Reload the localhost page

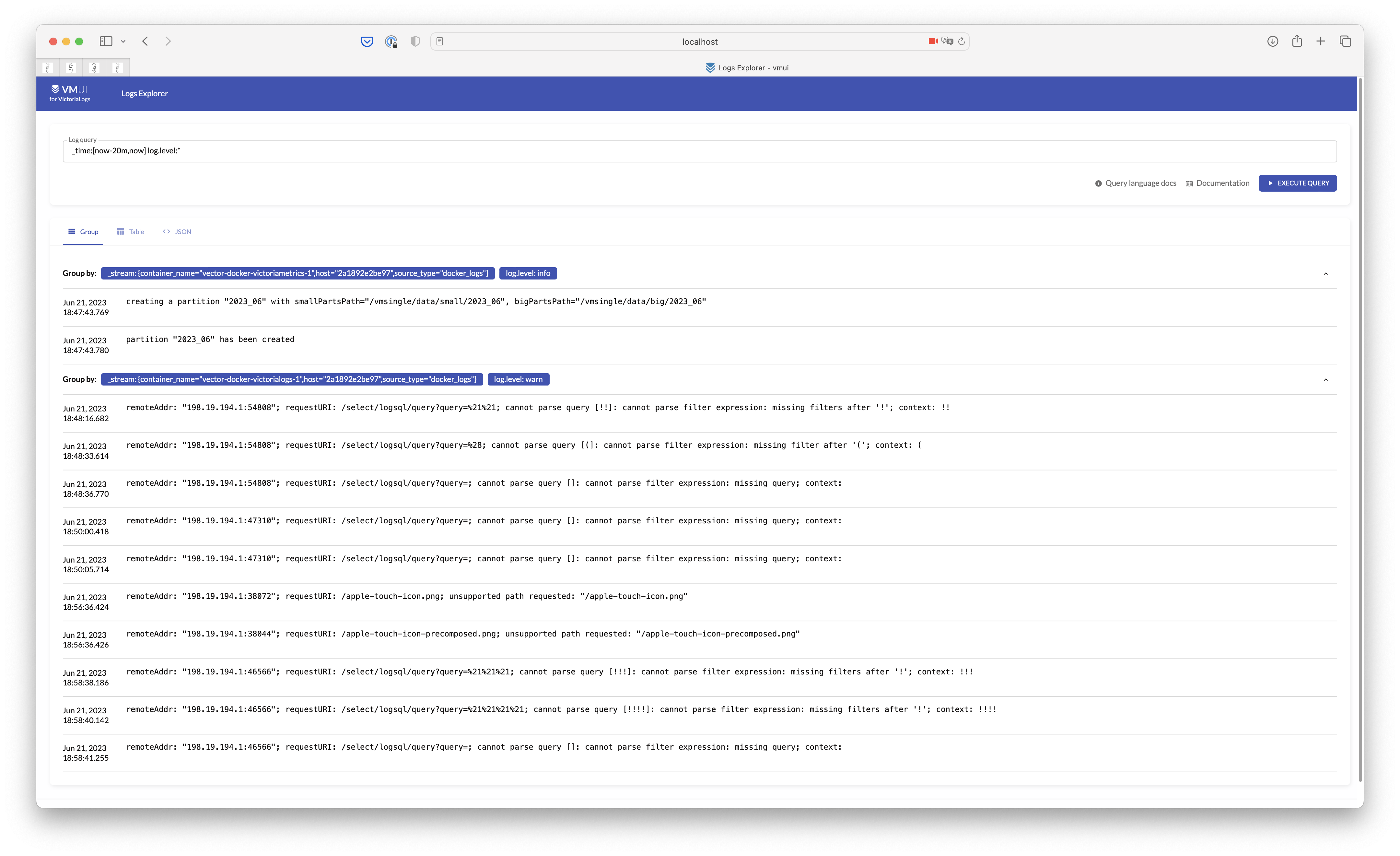point(961,41)
